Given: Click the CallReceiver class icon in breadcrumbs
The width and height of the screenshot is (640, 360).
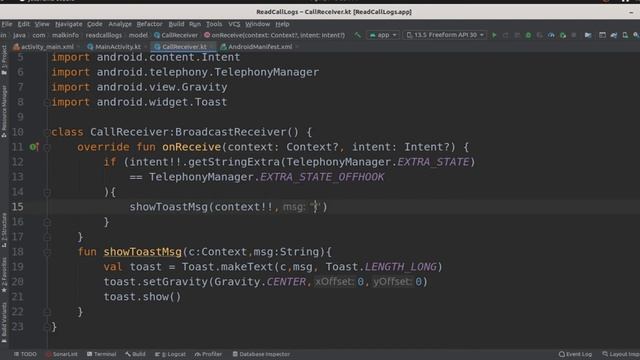Looking at the screenshot, I should click(157, 35).
